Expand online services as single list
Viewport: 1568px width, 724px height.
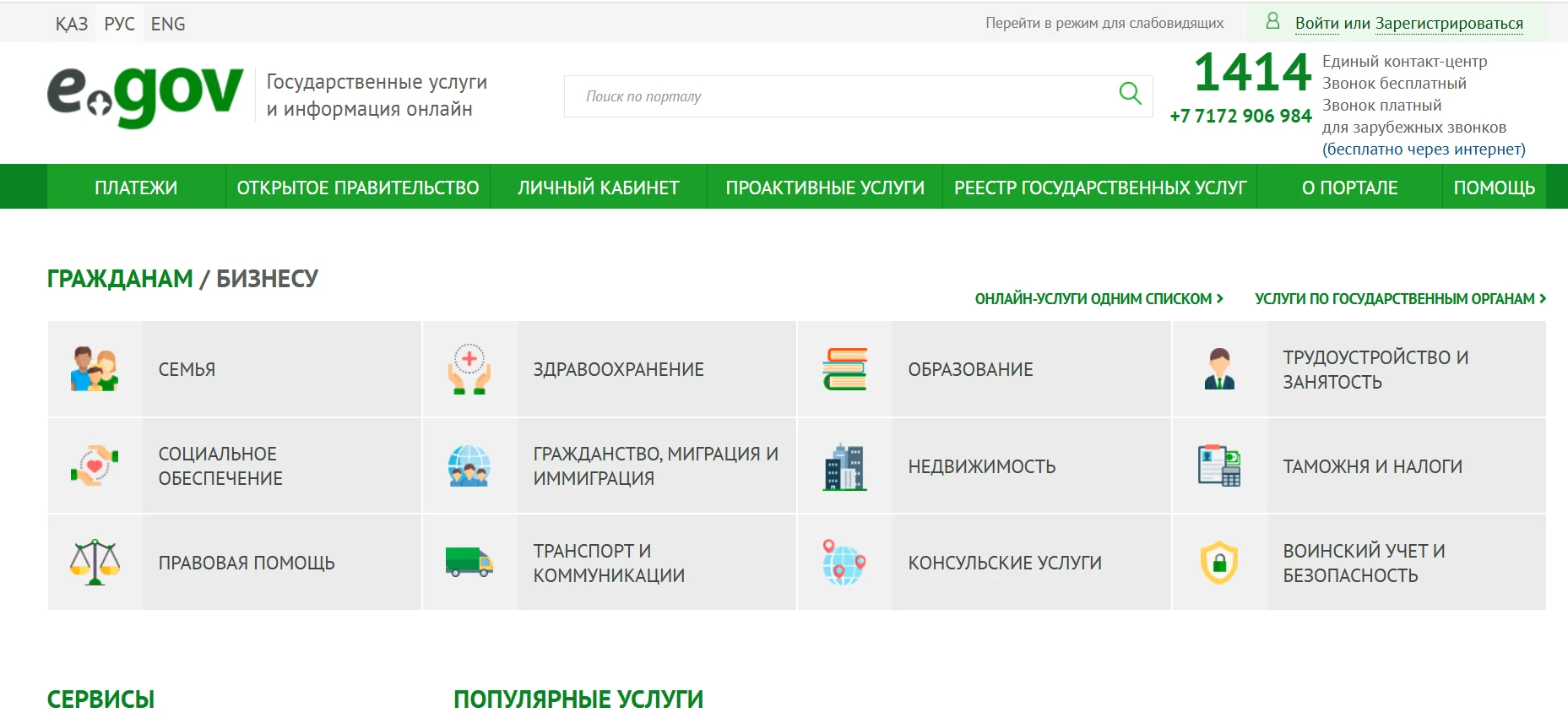tap(1098, 299)
